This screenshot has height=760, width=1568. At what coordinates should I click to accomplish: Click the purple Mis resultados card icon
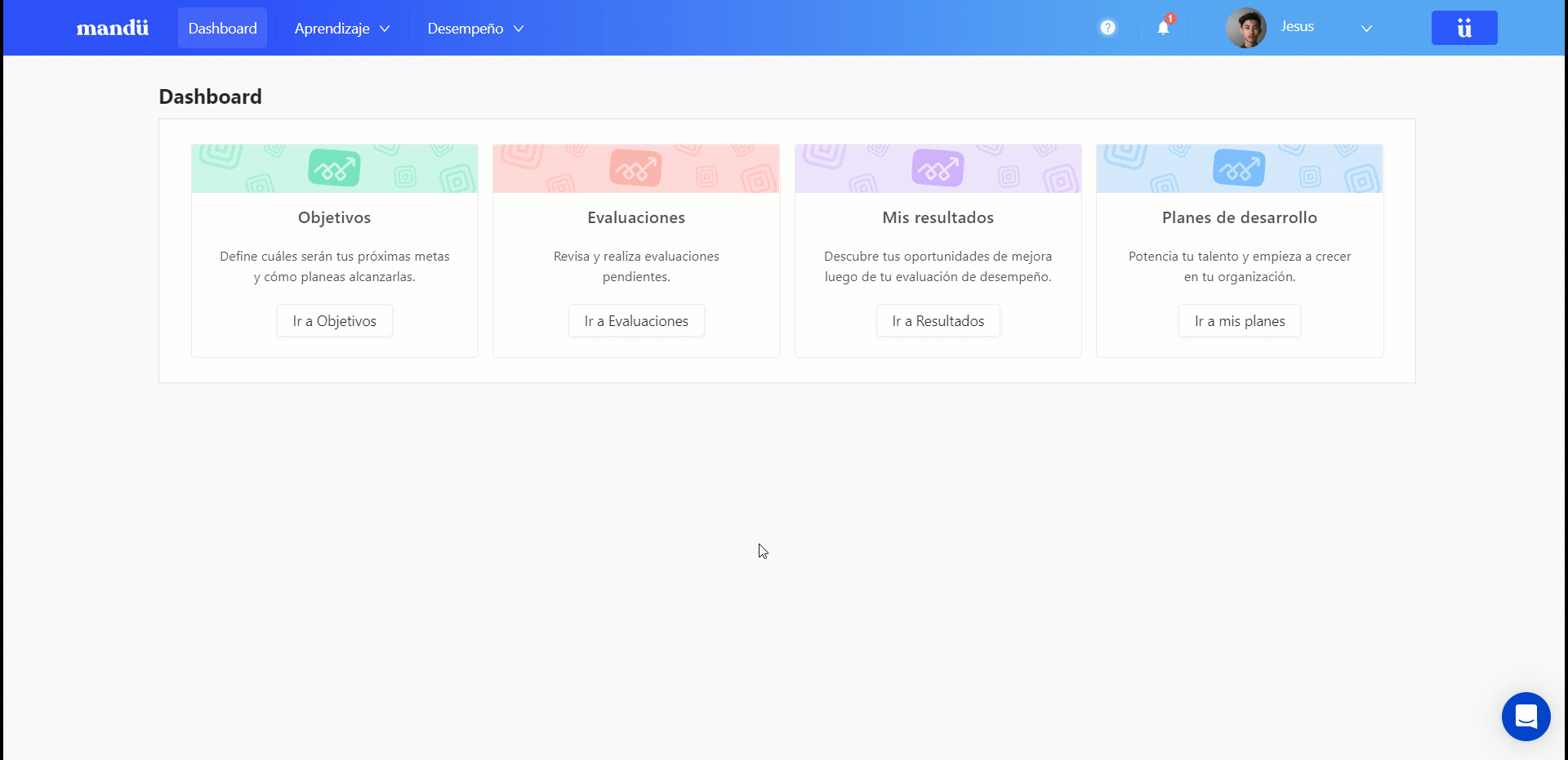[938, 168]
